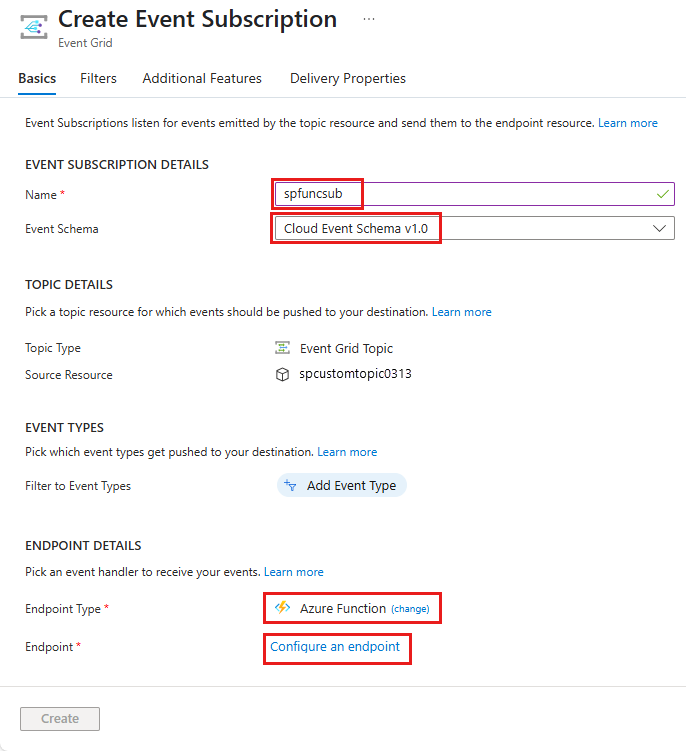
Task: Click the Add Event Type filter icon
Action: tap(291, 486)
